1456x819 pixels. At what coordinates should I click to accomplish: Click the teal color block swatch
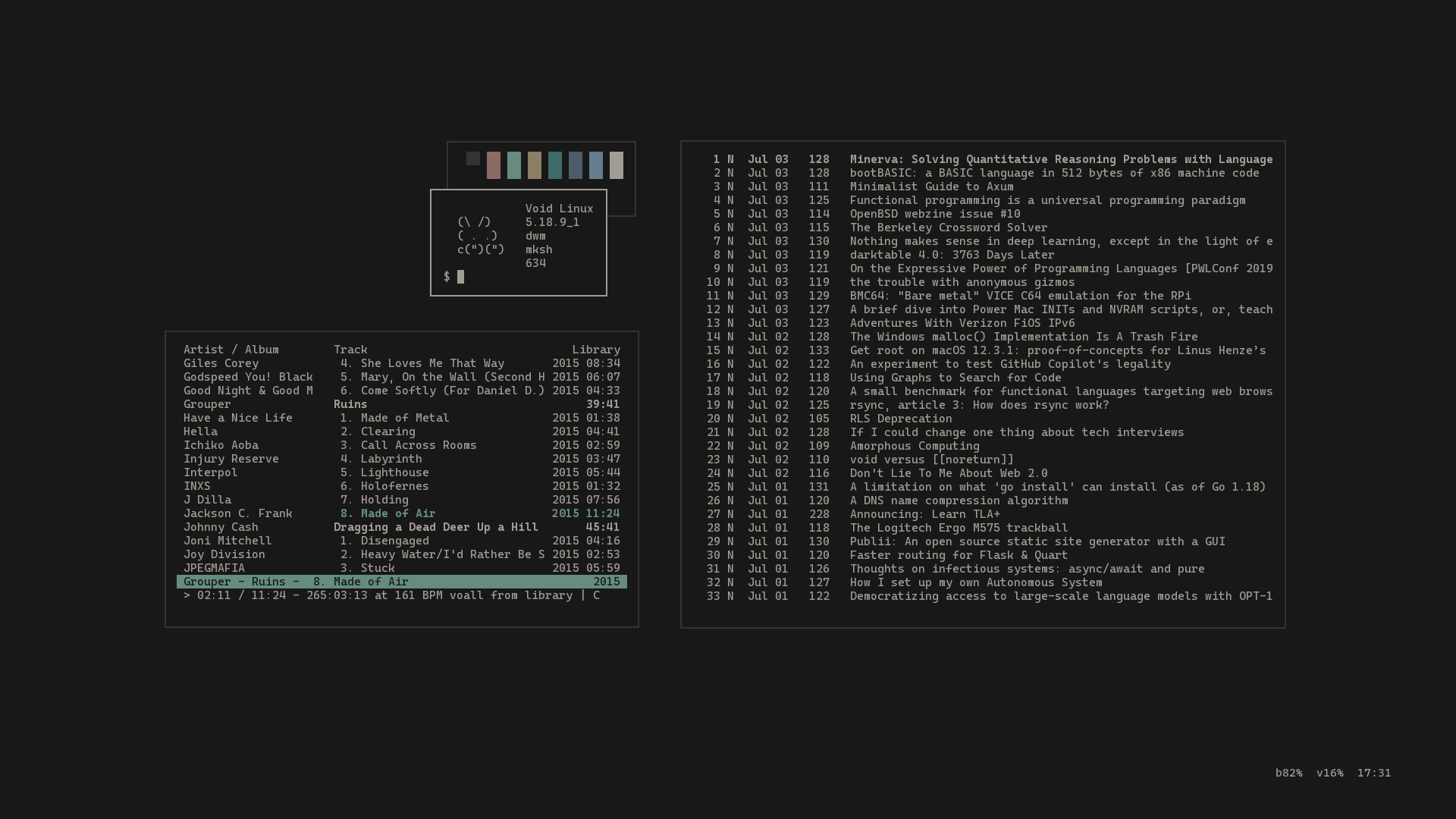pos(555,165)
